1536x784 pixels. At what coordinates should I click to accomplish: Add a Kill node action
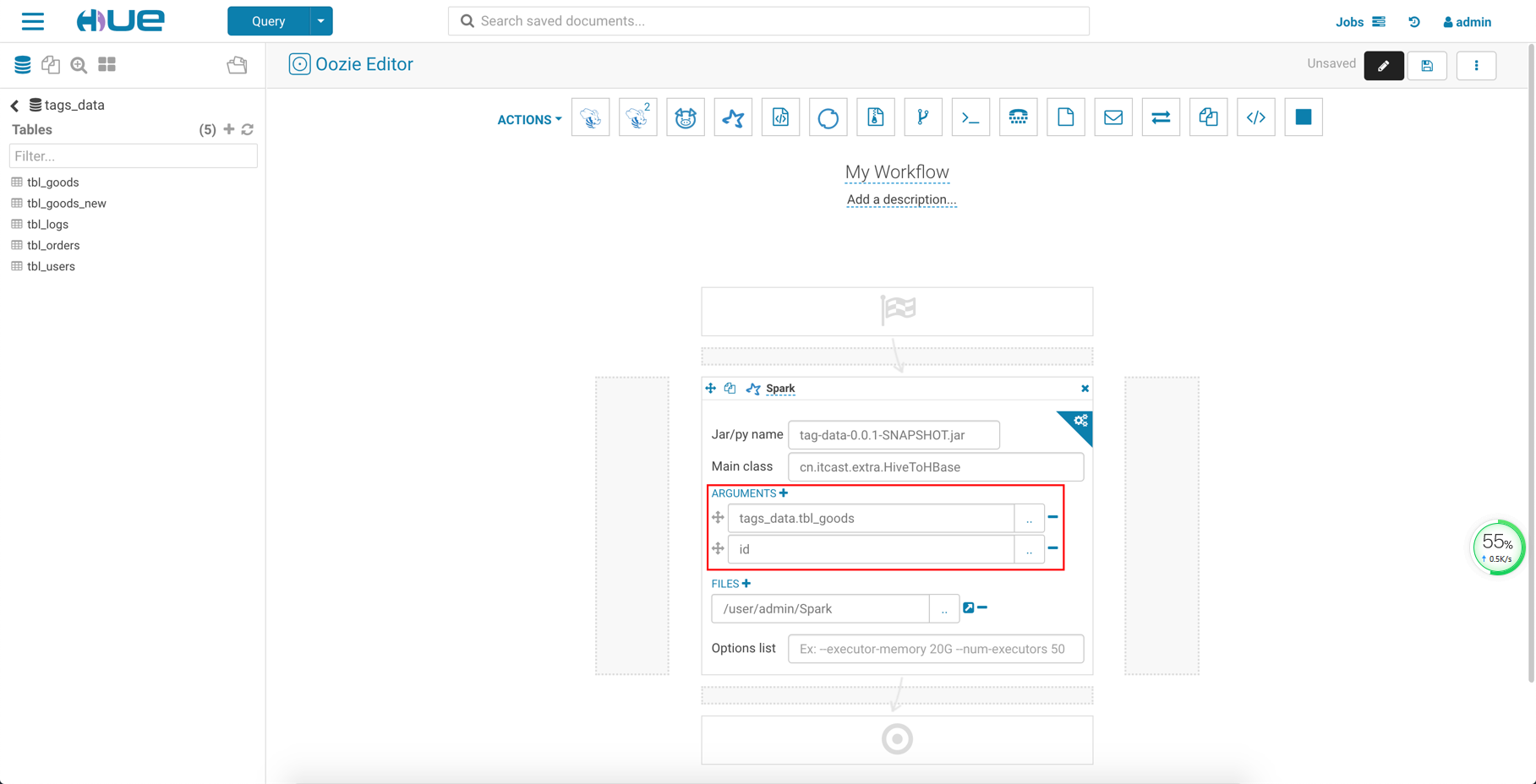(x=1304, y=117)
